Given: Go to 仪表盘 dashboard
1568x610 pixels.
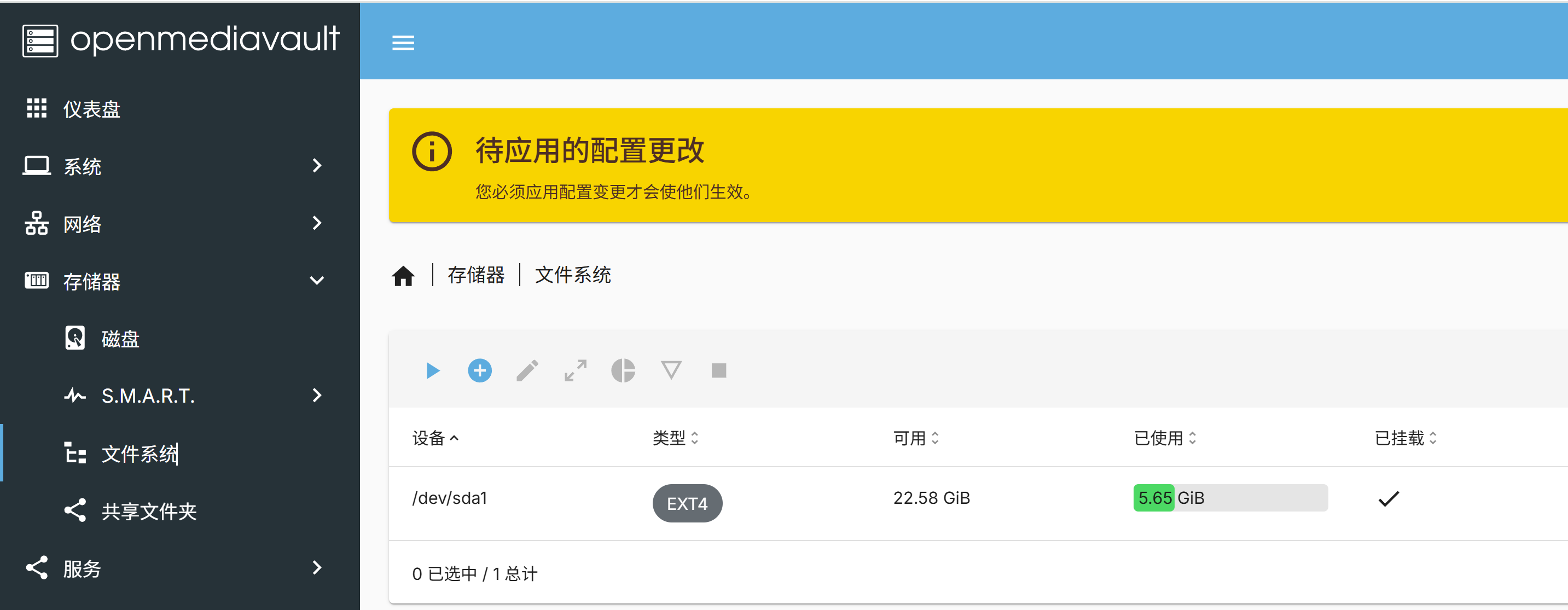Looking at the screenshot, I should (x=91, y=109).
